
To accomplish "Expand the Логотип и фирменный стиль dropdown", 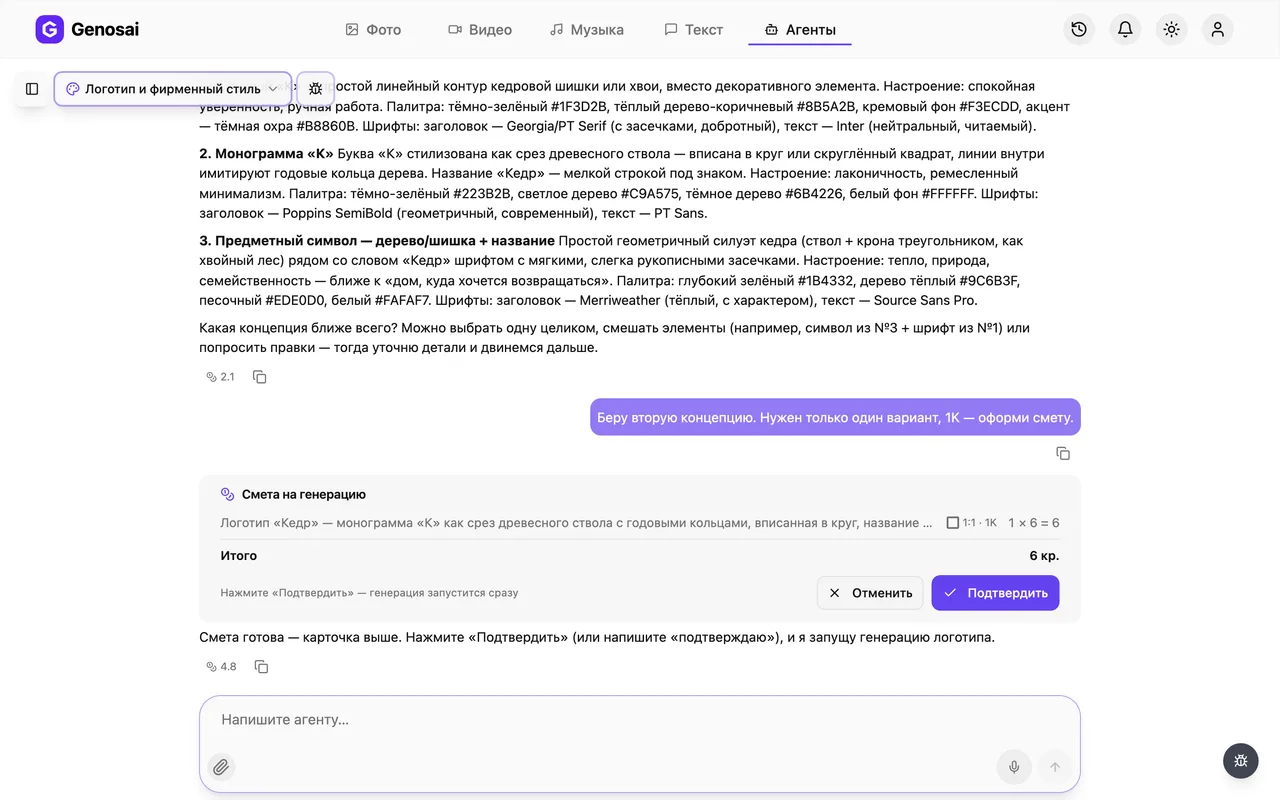I will click(173, 89).
